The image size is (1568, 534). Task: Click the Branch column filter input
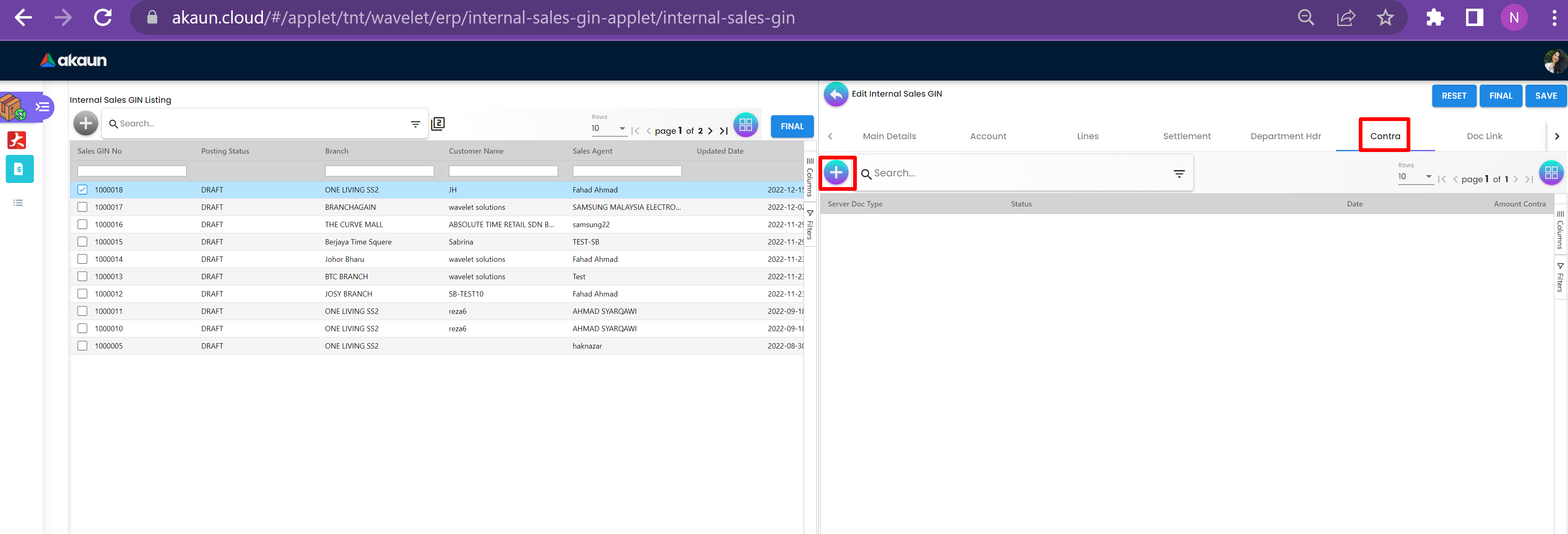point(378,172)
